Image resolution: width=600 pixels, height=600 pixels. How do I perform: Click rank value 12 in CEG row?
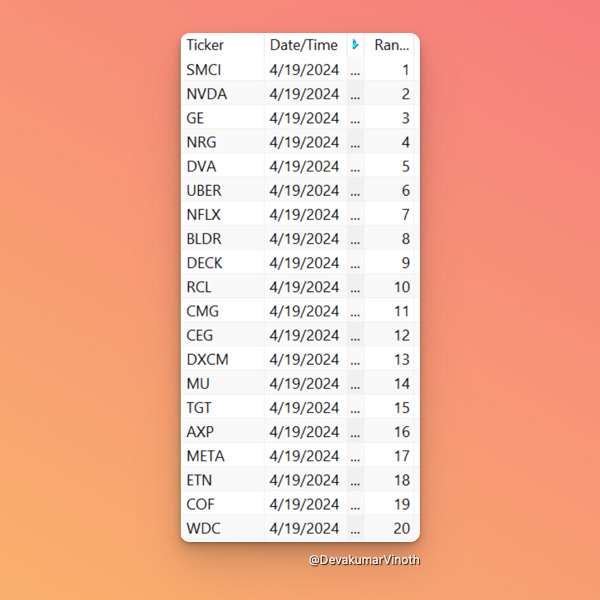[389, 335]
